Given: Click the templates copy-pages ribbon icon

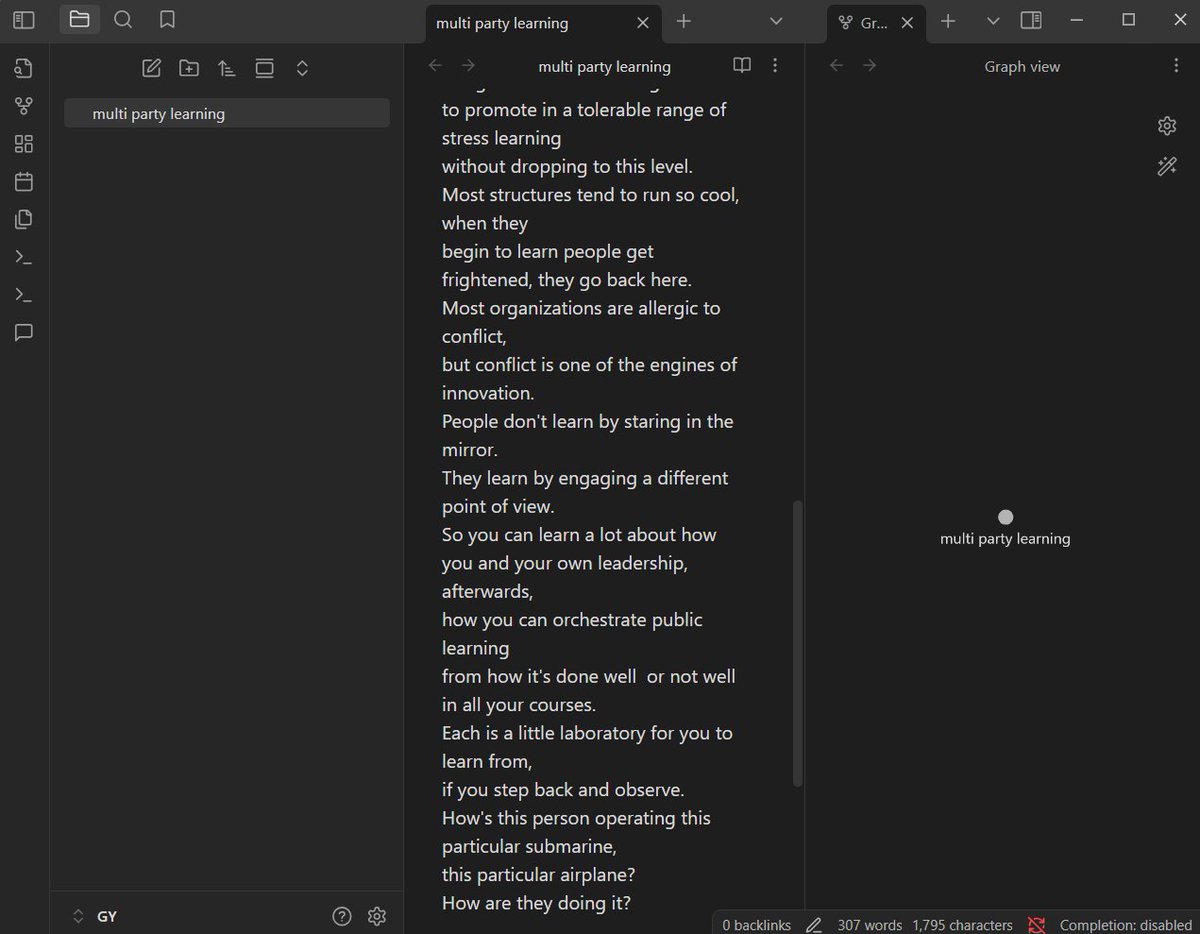Looking at the screenshot, I should tap(24, 219).
